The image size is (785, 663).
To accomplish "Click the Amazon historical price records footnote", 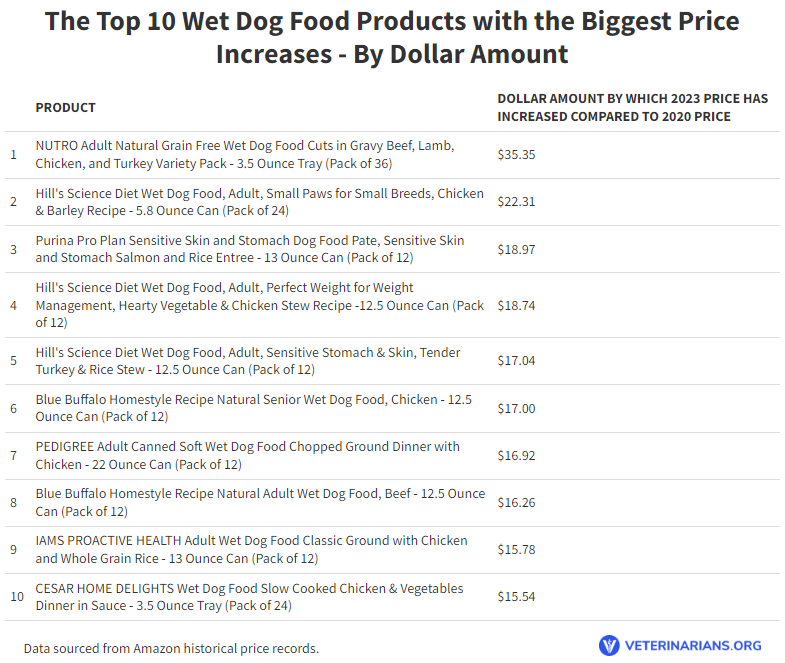I will (171, 648).
